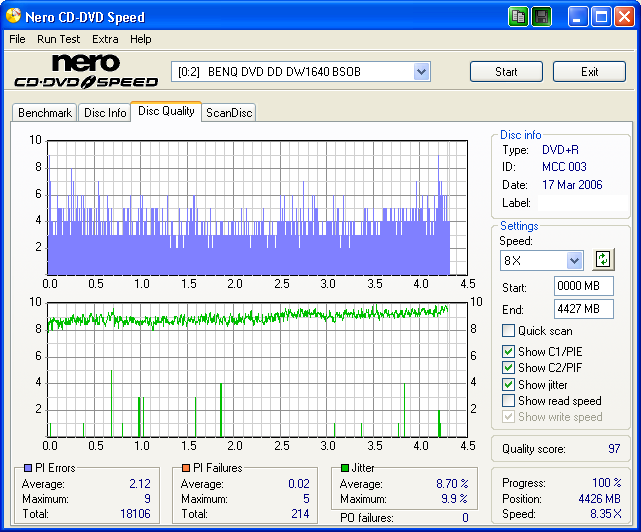Open the Extra menu
The image size is (641, 532).
point(105,39)
